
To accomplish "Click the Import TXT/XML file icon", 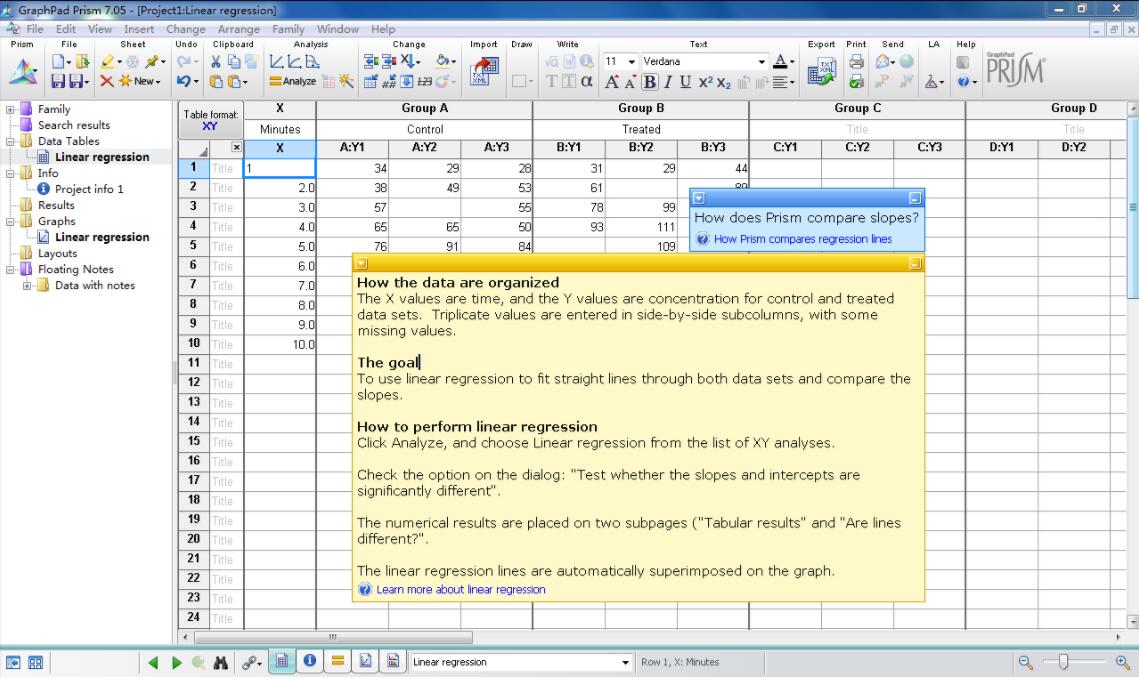I will [484, 71].
